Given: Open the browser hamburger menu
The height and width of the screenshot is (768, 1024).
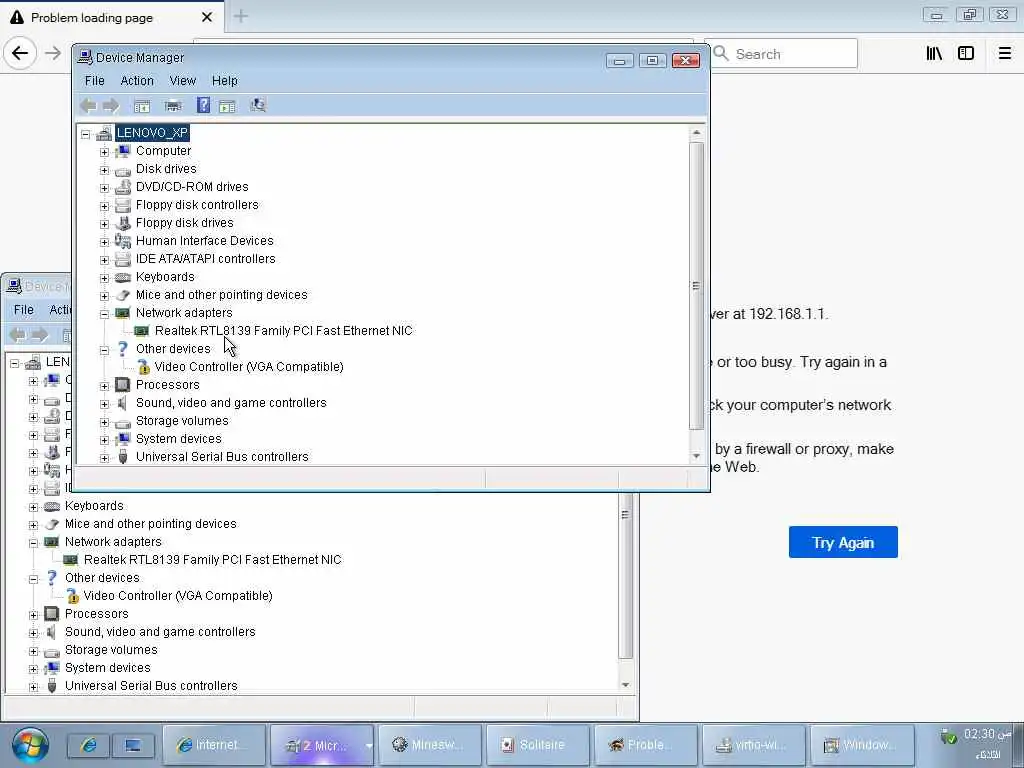Looking at the screenshot, I should 1005,54.
